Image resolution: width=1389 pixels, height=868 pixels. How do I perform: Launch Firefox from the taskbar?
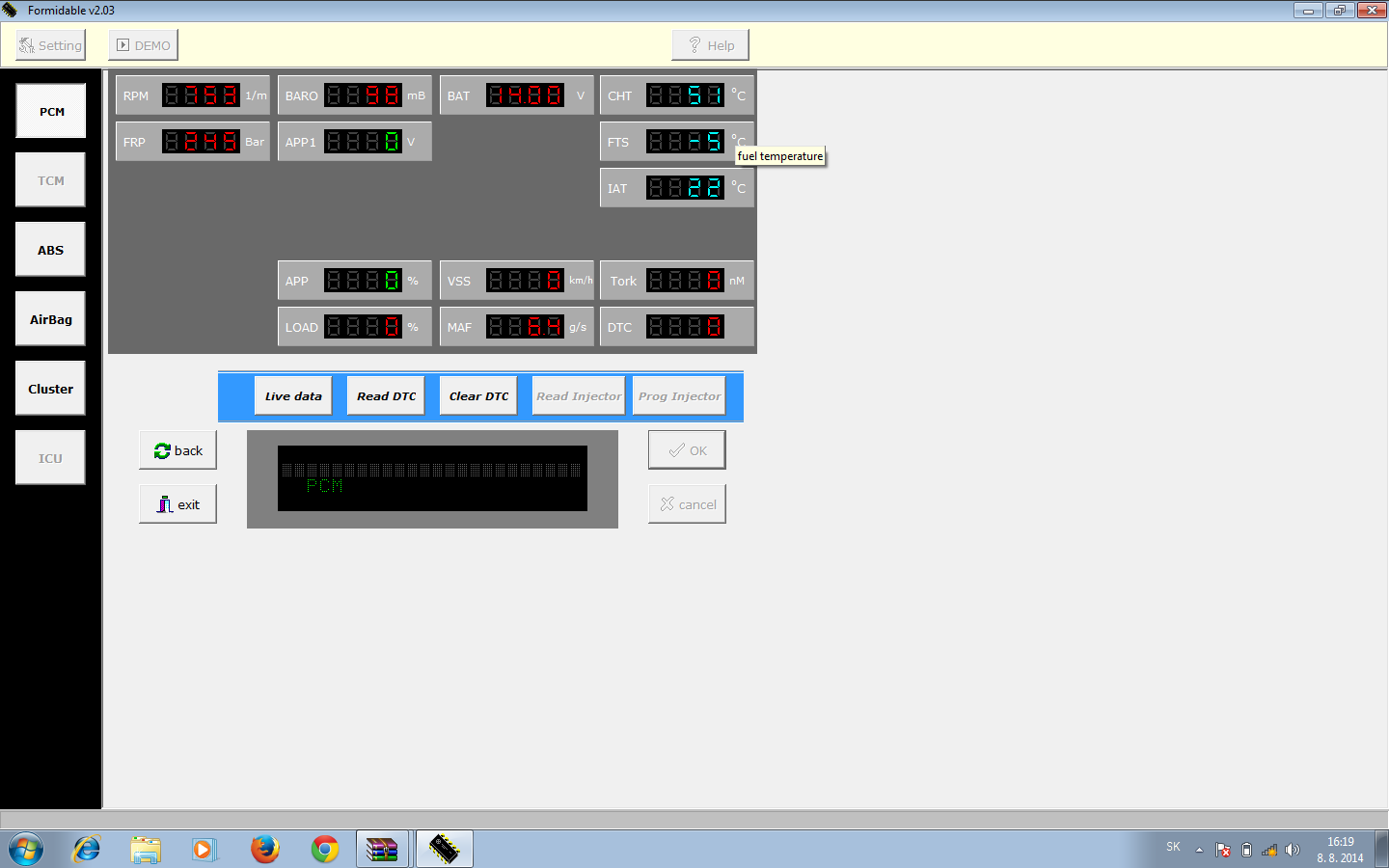tap(264, 850)
